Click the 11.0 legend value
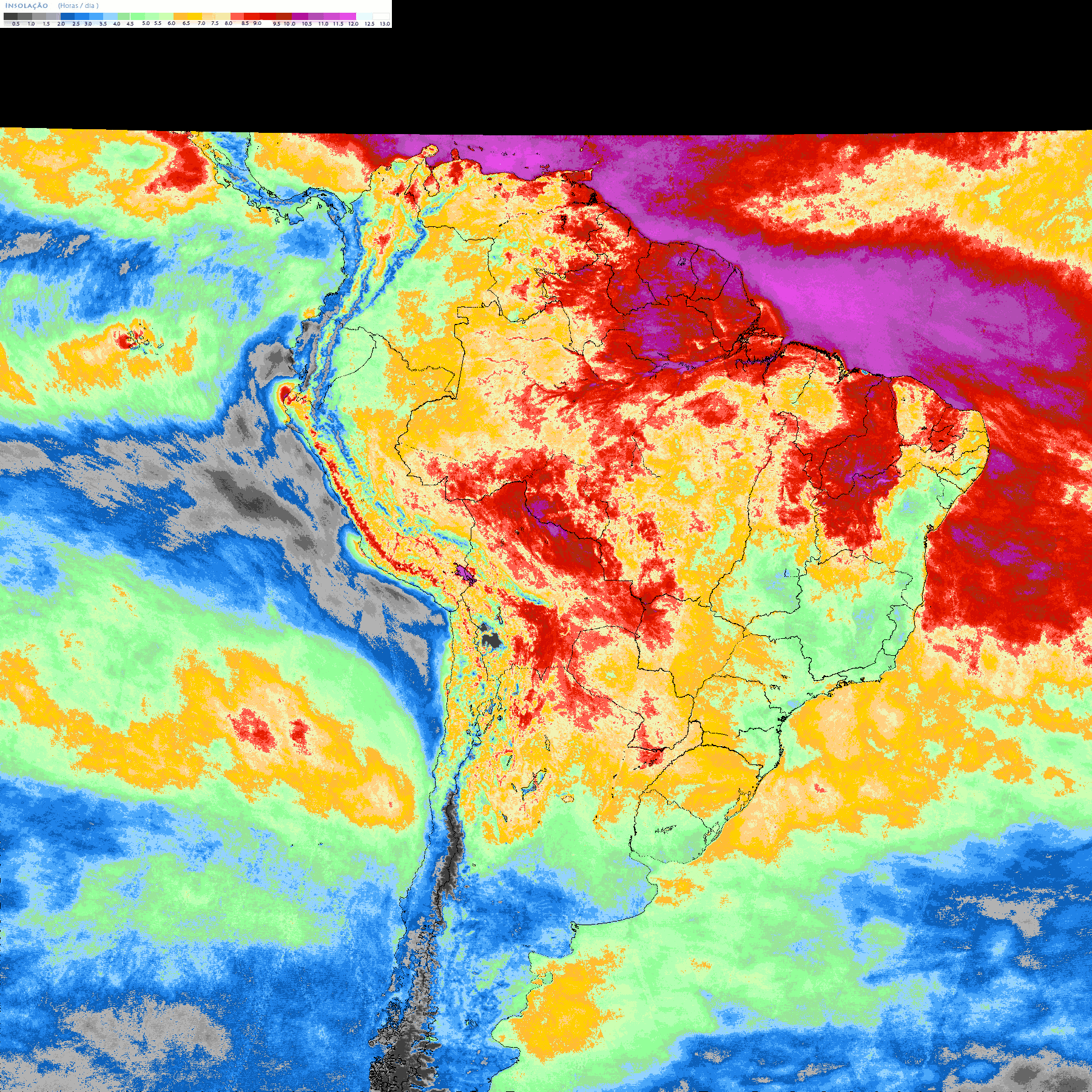This screenshot has height=1092, width=1092. pos(323,24)
